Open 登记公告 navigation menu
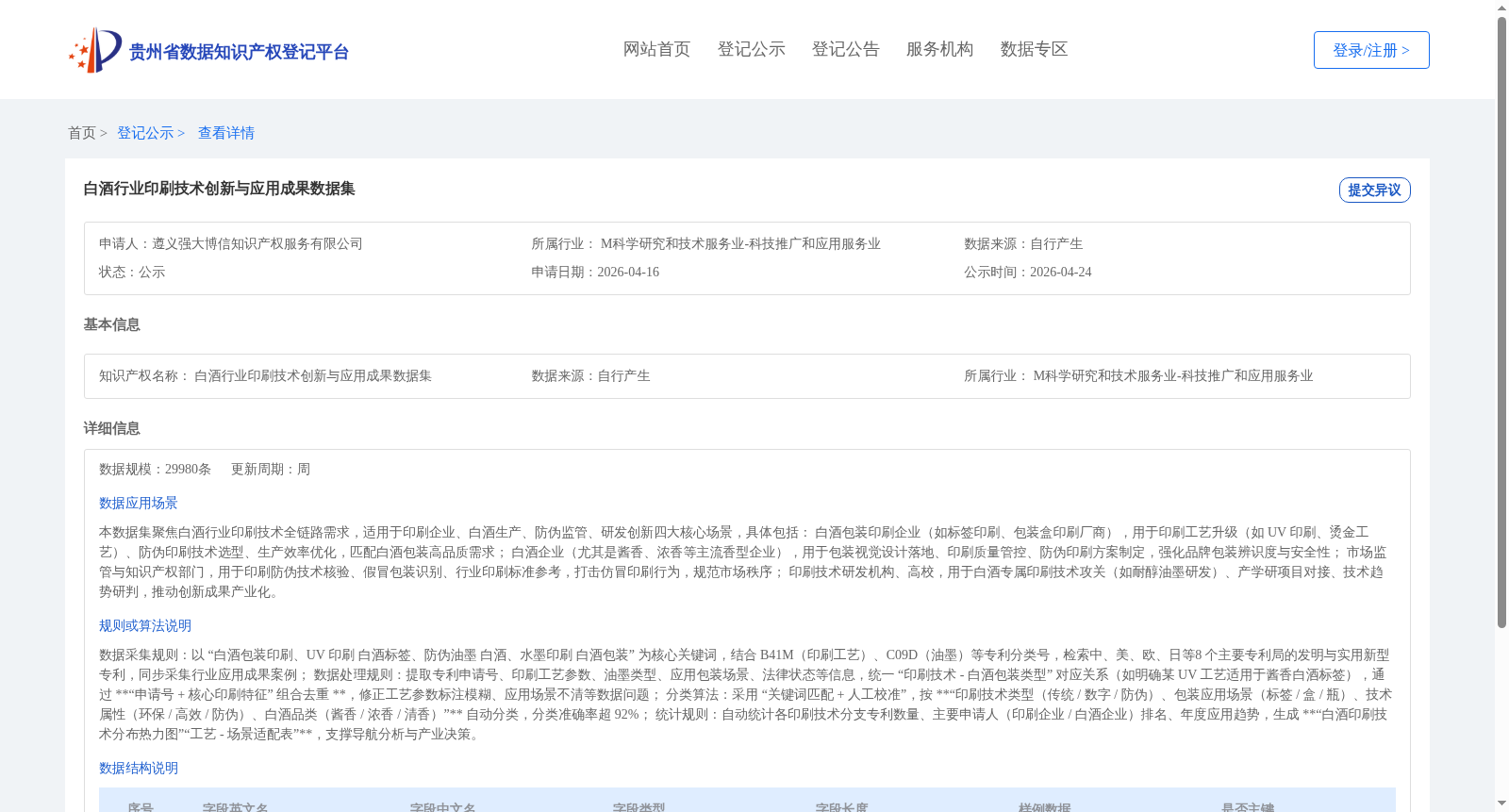The image size is (1509, 812). click(x=845, y=49)
